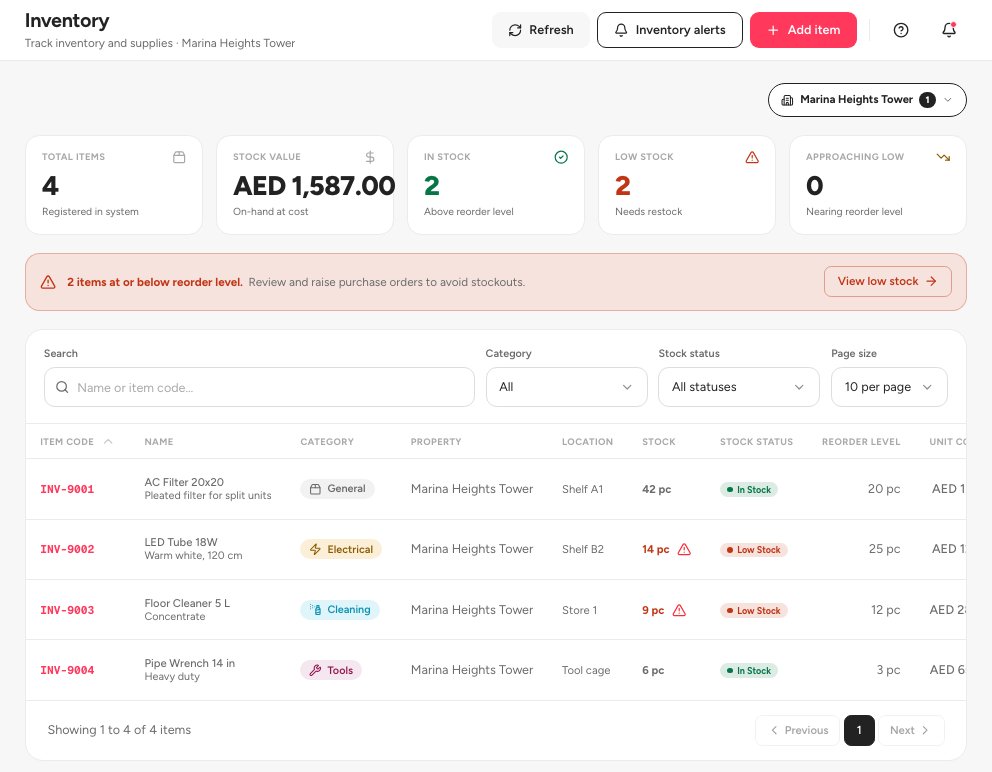The width and height of the screenshot is (992, 772).
Task: Open the Marina Heights Tower property selector
Action: click(x=867, y=100)
